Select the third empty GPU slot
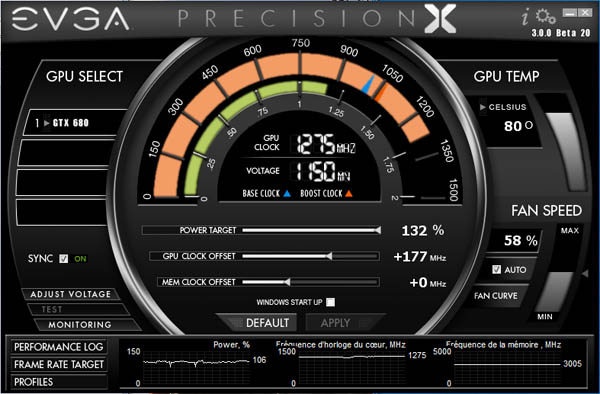The width and height of the screenshot is (600, 394). [62, 182]
